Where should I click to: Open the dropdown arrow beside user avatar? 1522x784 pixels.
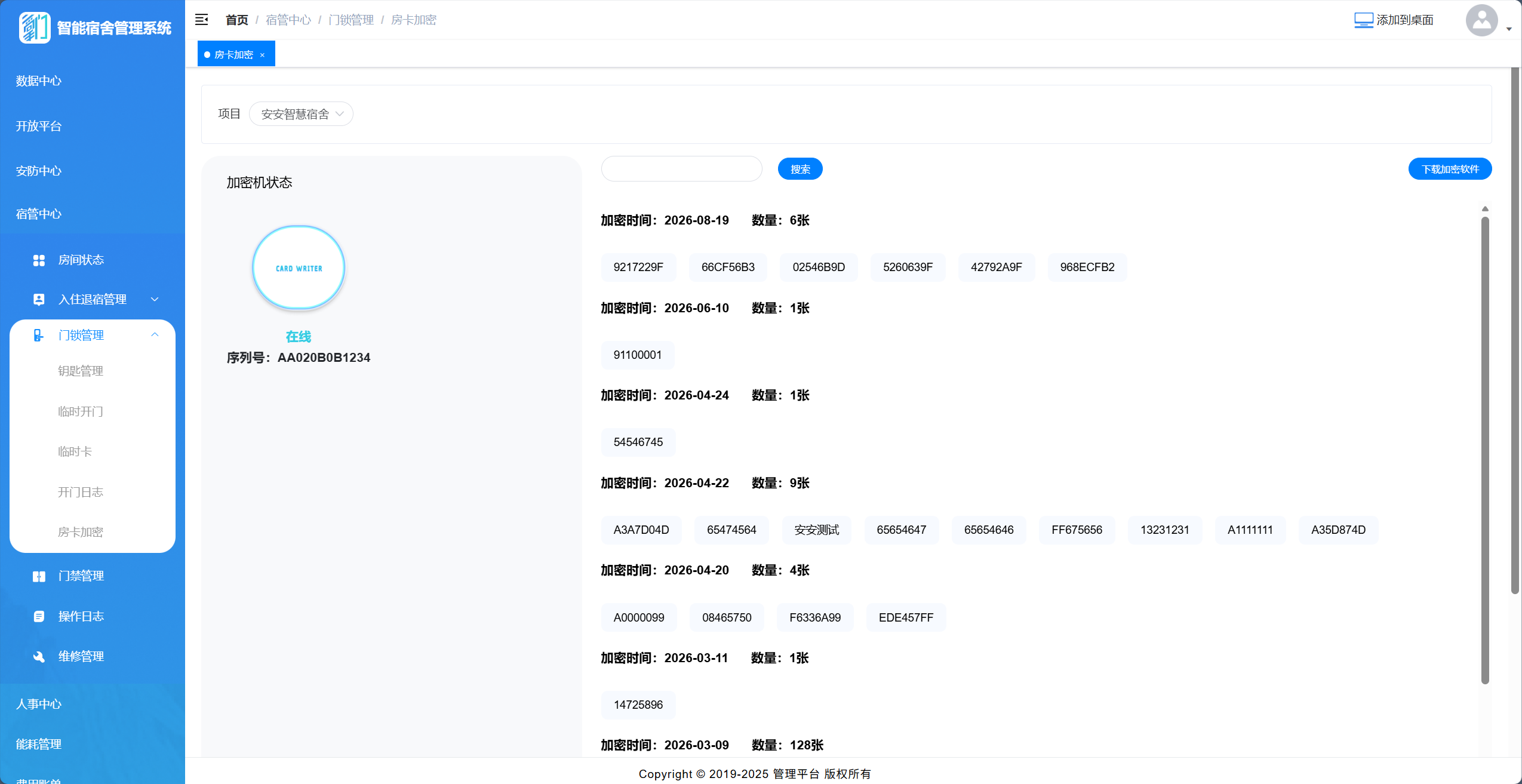pyautogui.click(x=1509, y=29)
